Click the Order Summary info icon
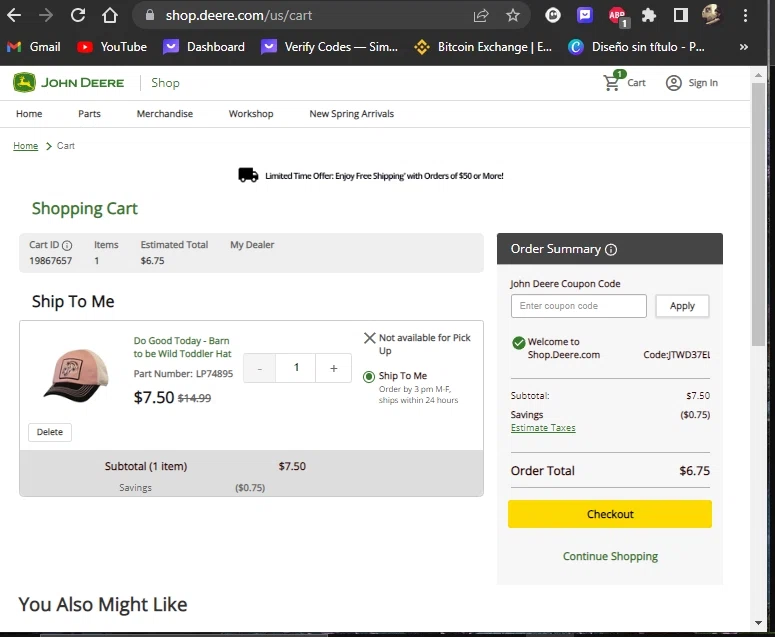Viewport: 775px width, 637px height. pyautogui.click(x=611, y=250)
